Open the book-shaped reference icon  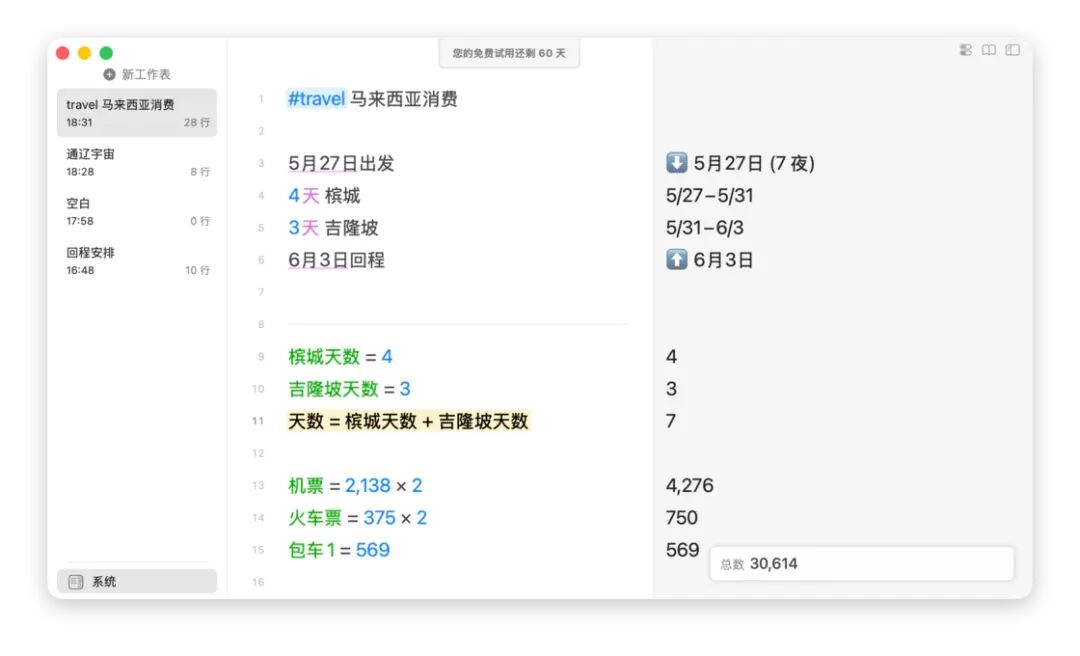pos(989,50)
